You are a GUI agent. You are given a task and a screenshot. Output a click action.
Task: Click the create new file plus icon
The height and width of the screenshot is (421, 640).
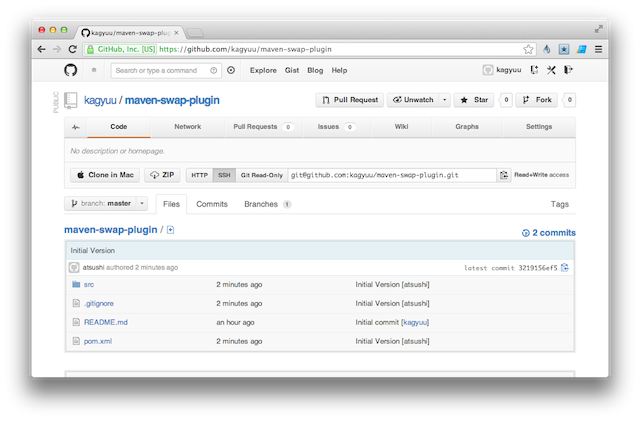coord(171,231)
